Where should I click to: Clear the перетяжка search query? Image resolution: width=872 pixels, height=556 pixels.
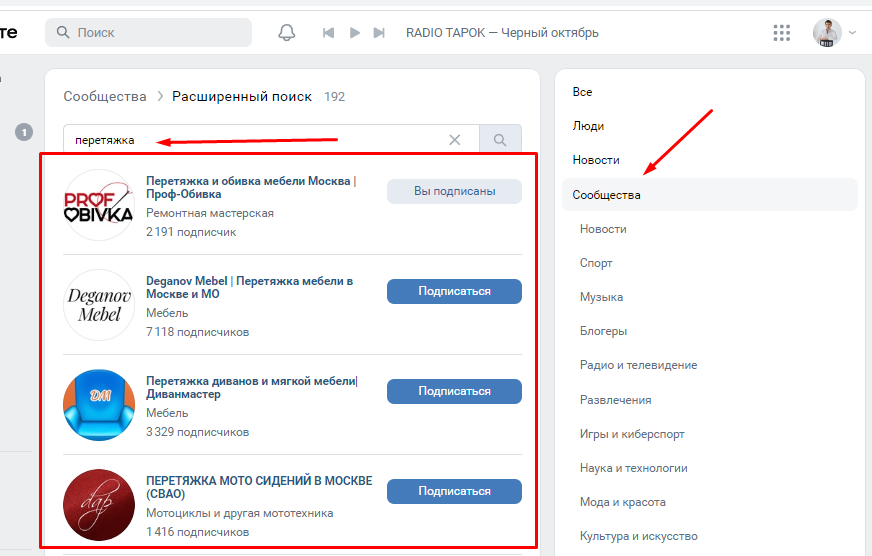[454, 140]
